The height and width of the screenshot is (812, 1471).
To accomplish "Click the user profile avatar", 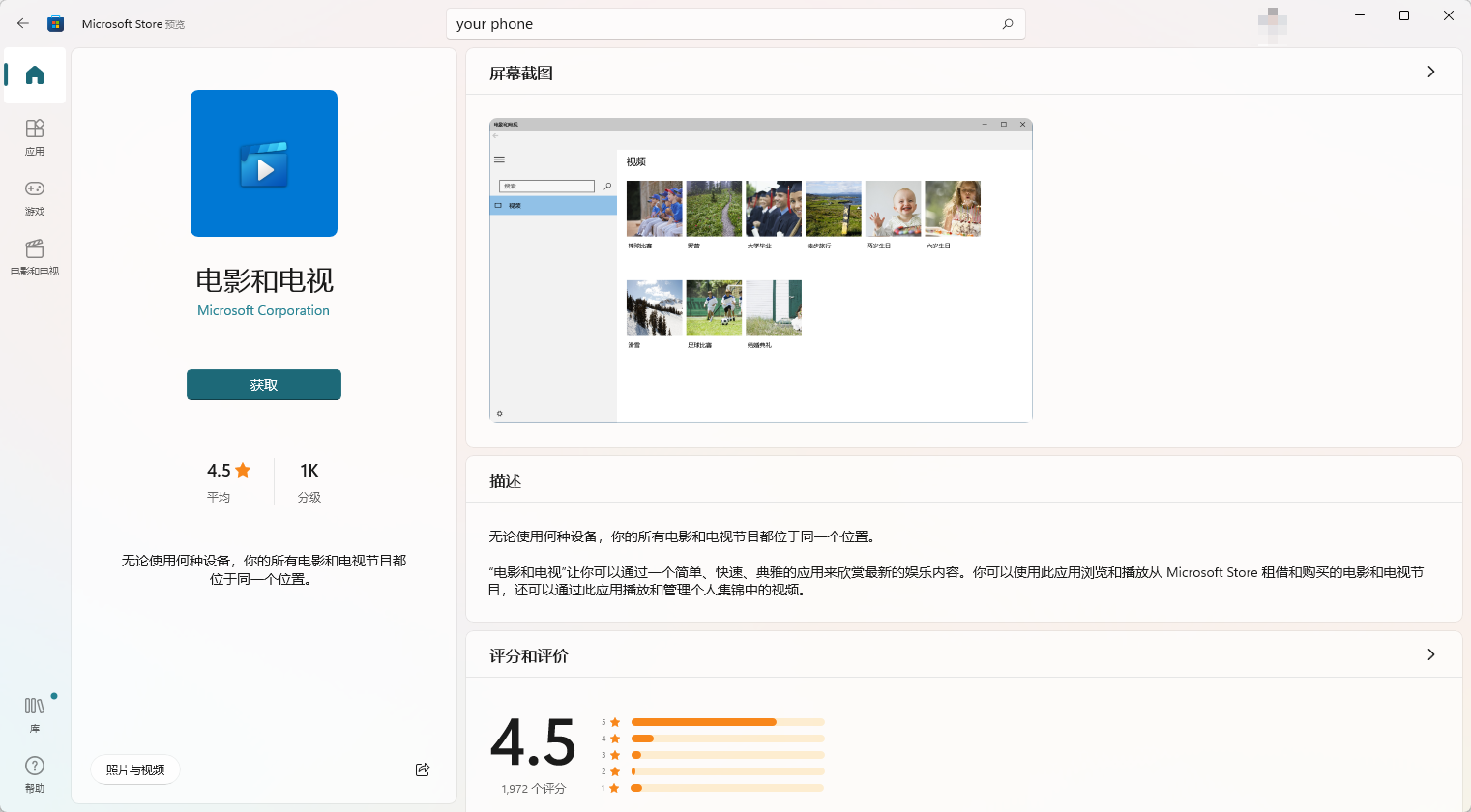I will (1273, 24).
